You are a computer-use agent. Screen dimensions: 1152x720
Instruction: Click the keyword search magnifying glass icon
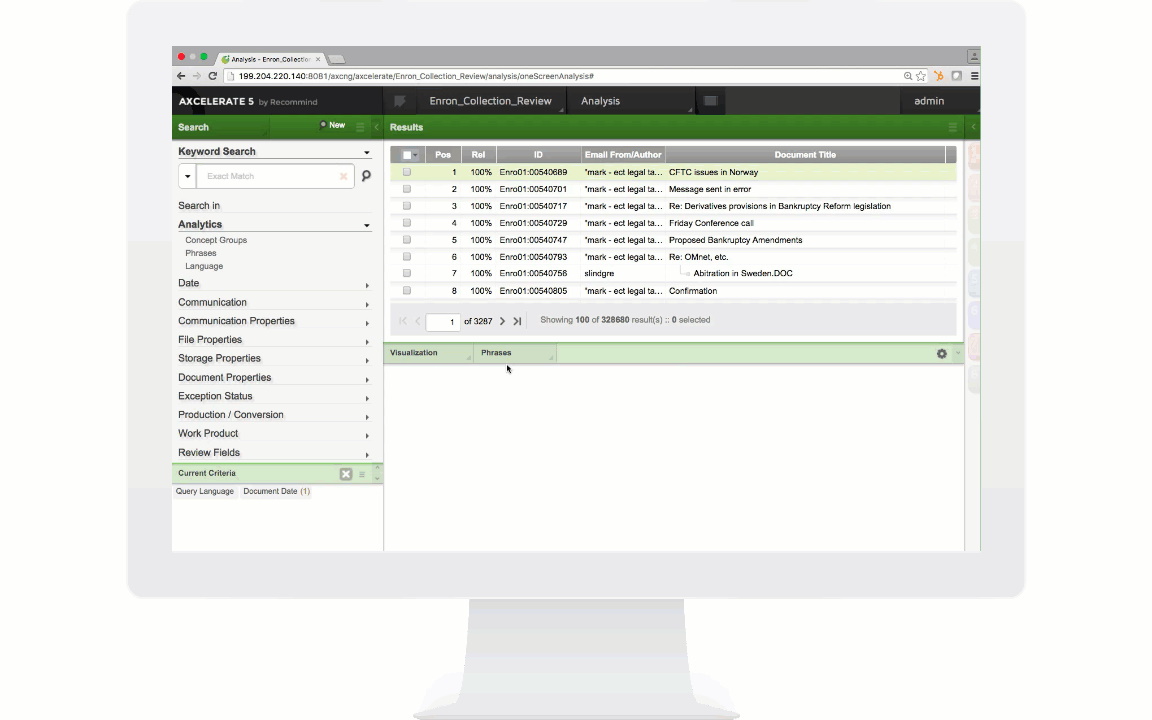[366, 176]
